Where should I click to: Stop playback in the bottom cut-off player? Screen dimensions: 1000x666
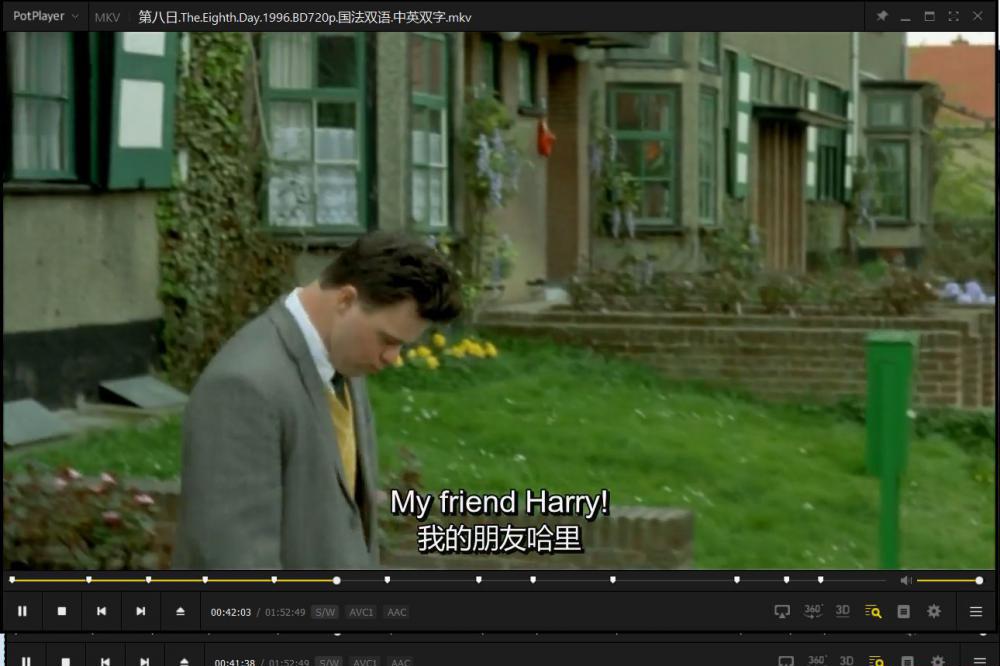point(66,662)
